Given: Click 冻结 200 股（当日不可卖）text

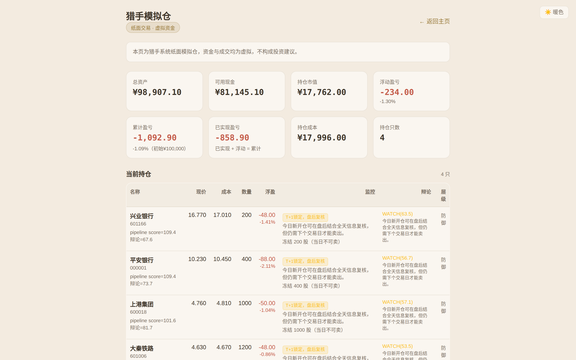Looking at the screenshot, I should coord(311,242).
